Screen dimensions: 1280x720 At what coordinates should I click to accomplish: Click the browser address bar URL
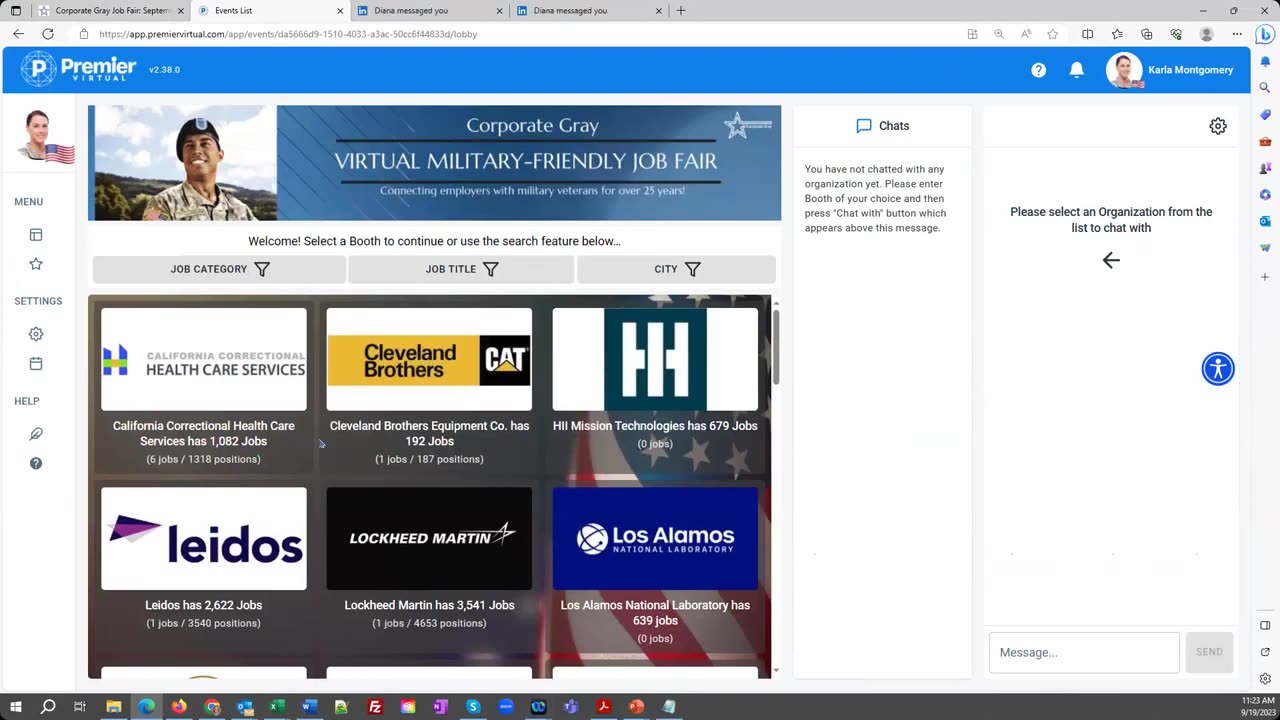point(288,34)
